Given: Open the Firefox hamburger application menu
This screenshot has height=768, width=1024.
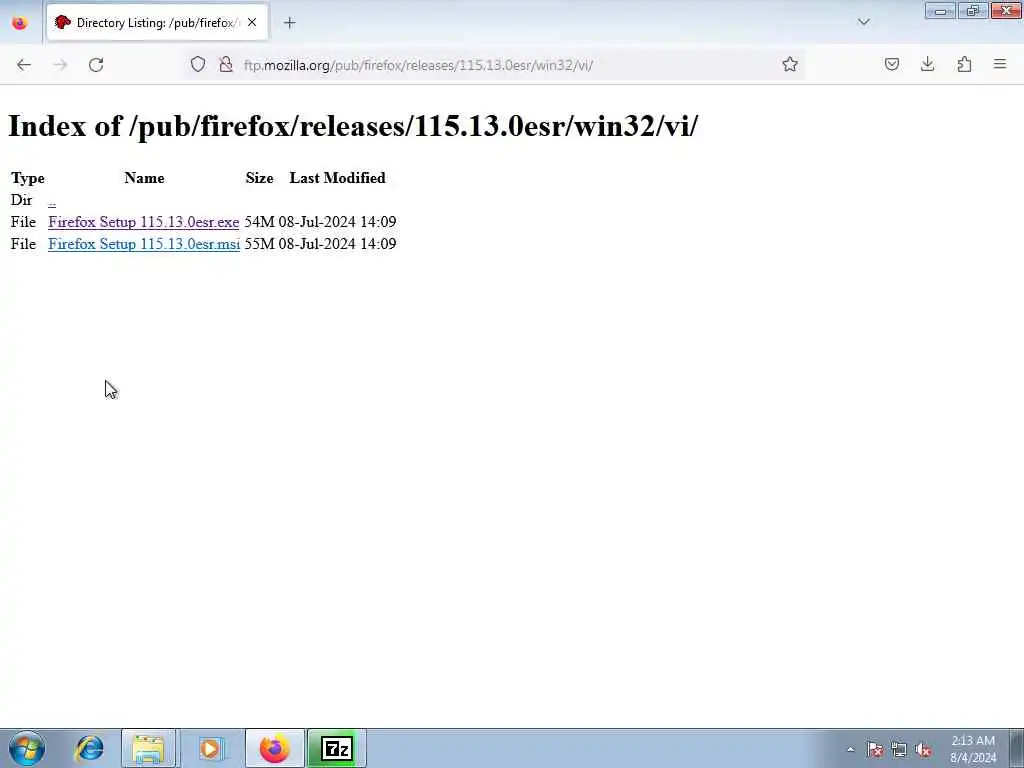Looking at the screenshot, I should (x=1000, y=64).
